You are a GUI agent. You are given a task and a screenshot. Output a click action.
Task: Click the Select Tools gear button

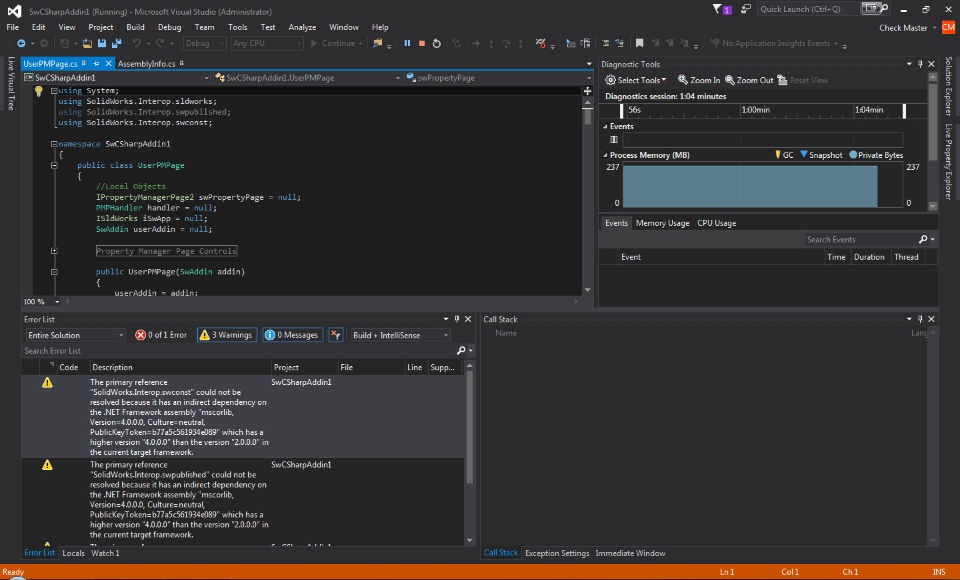[635, 80]
